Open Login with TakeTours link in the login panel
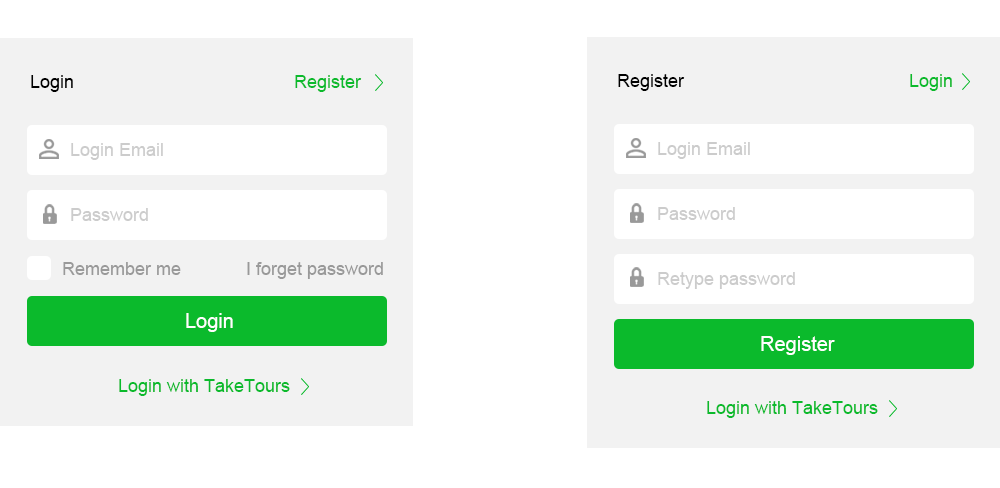Screen dimensions: 1000x488 [204, 387]
